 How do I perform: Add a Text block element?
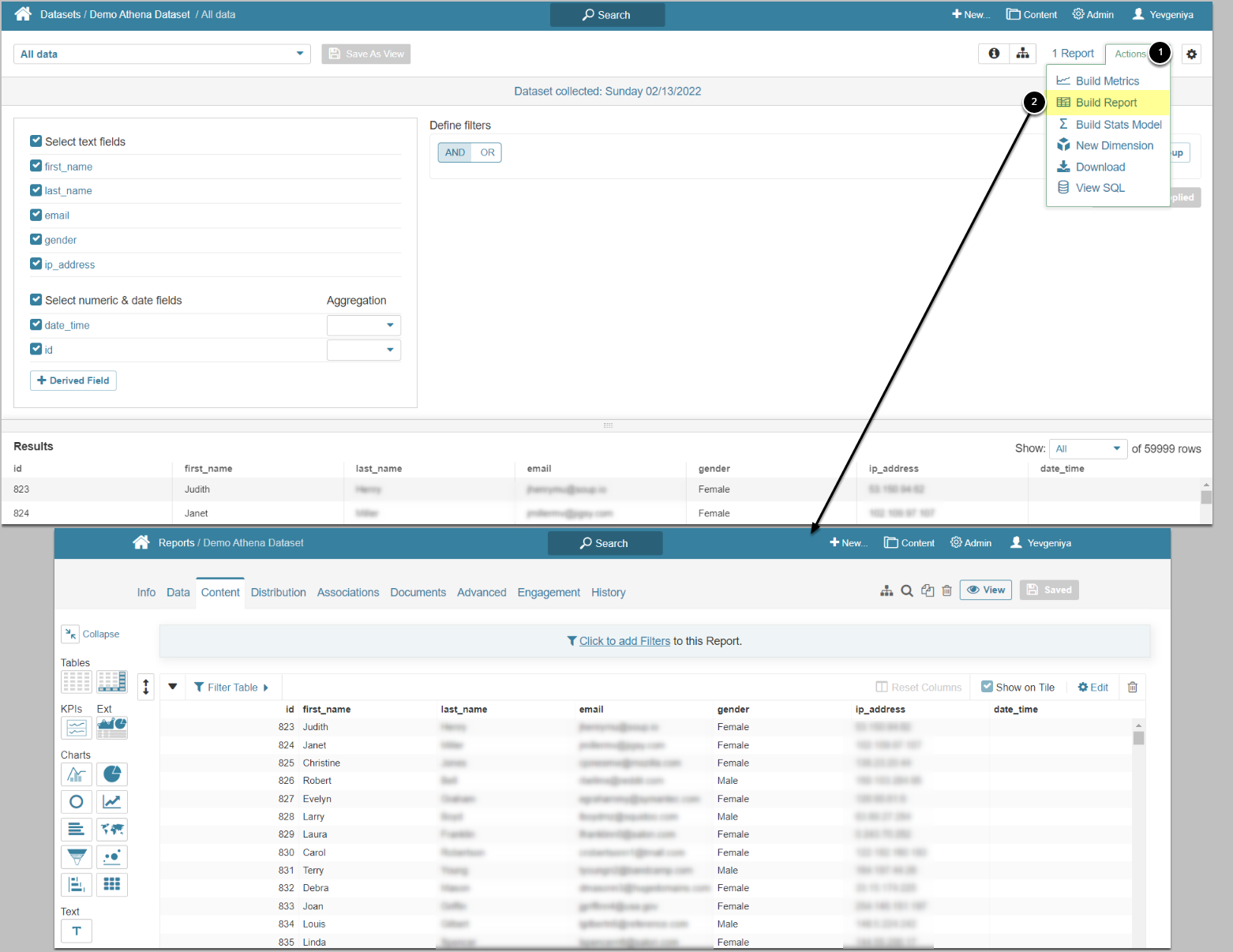(x=77, y=931)
